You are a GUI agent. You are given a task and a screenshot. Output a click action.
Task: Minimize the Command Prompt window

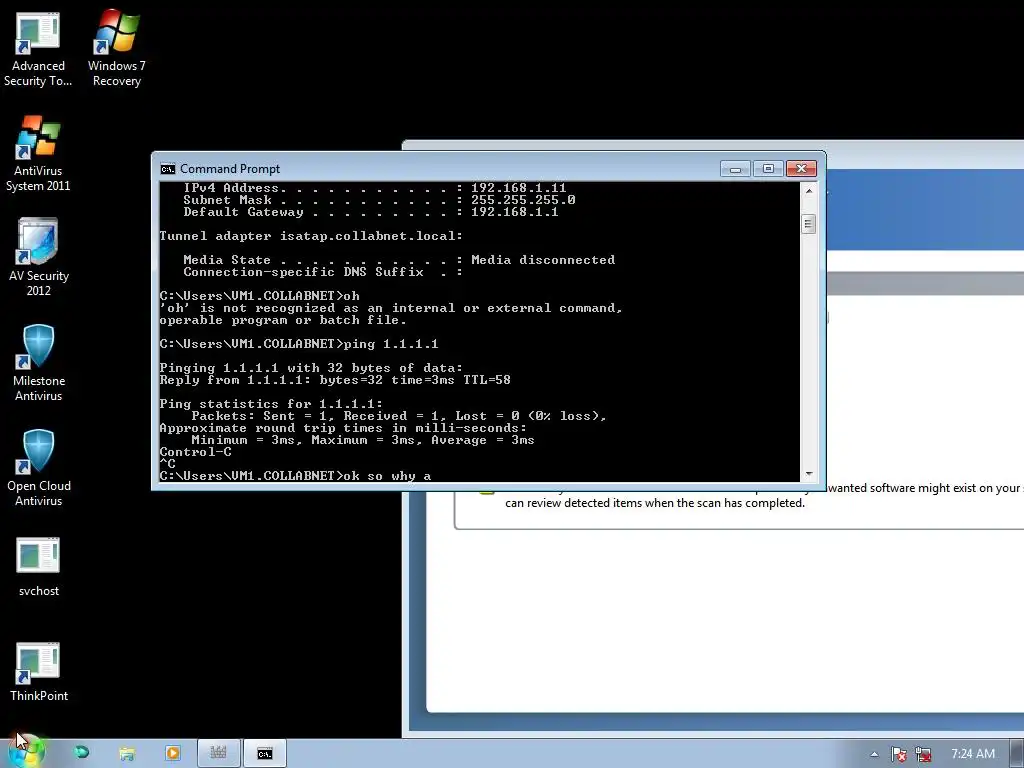[x=735, y=168]
